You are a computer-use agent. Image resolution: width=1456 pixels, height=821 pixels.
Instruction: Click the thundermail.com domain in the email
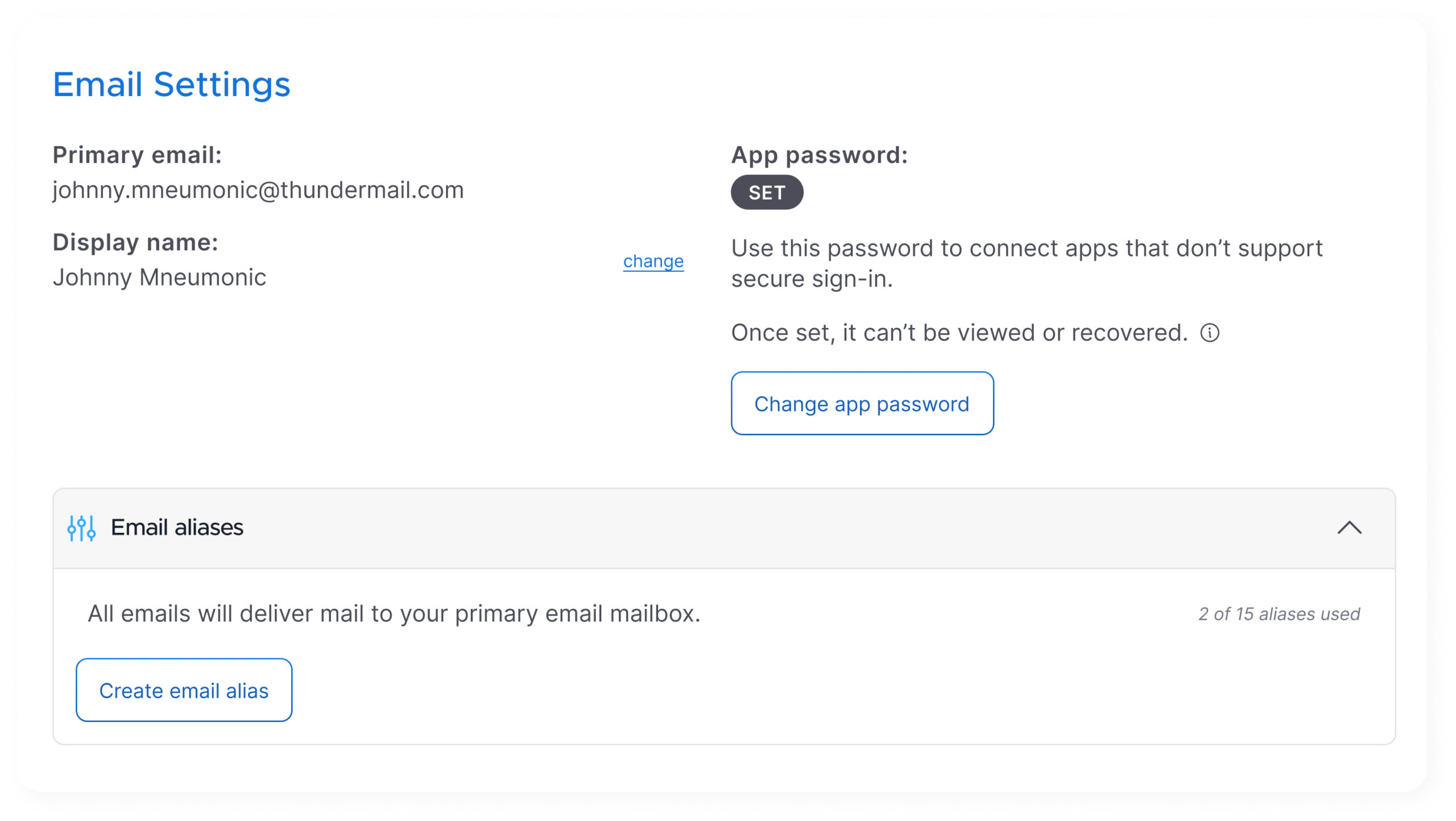point(372,190)
